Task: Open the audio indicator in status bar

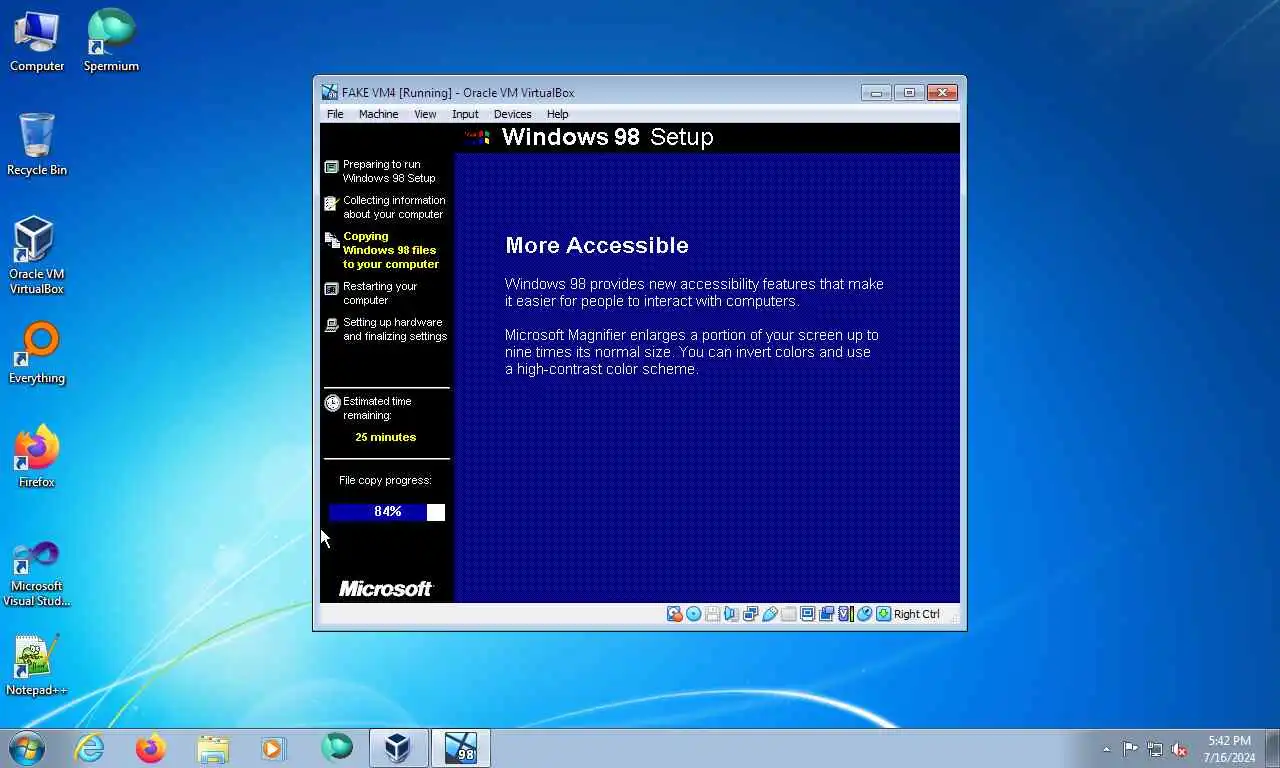Action: [731, 614]
